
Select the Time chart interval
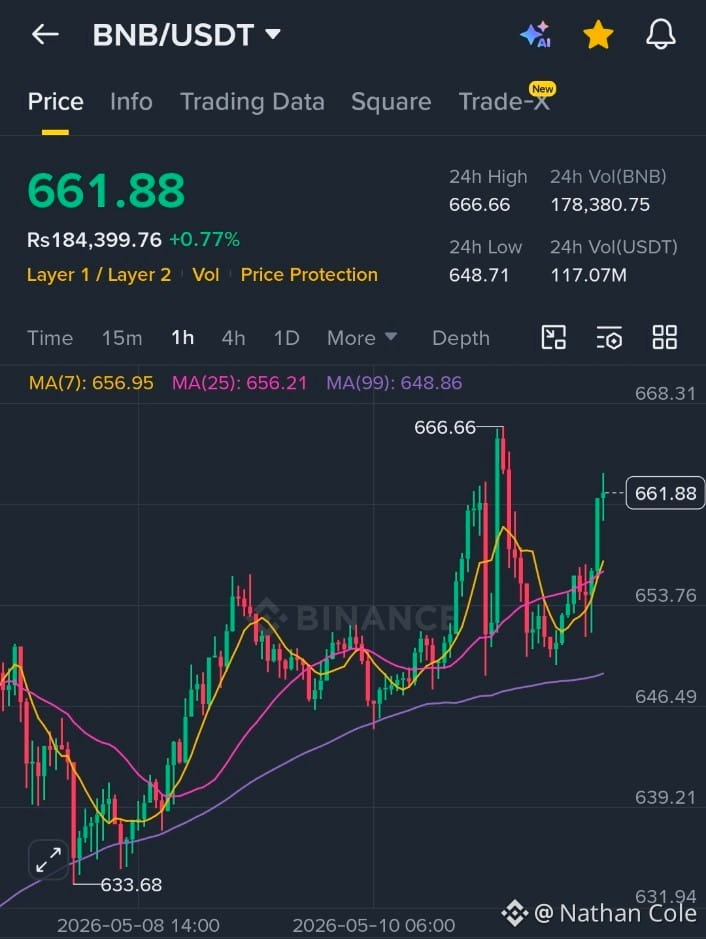tap(50, 338)
